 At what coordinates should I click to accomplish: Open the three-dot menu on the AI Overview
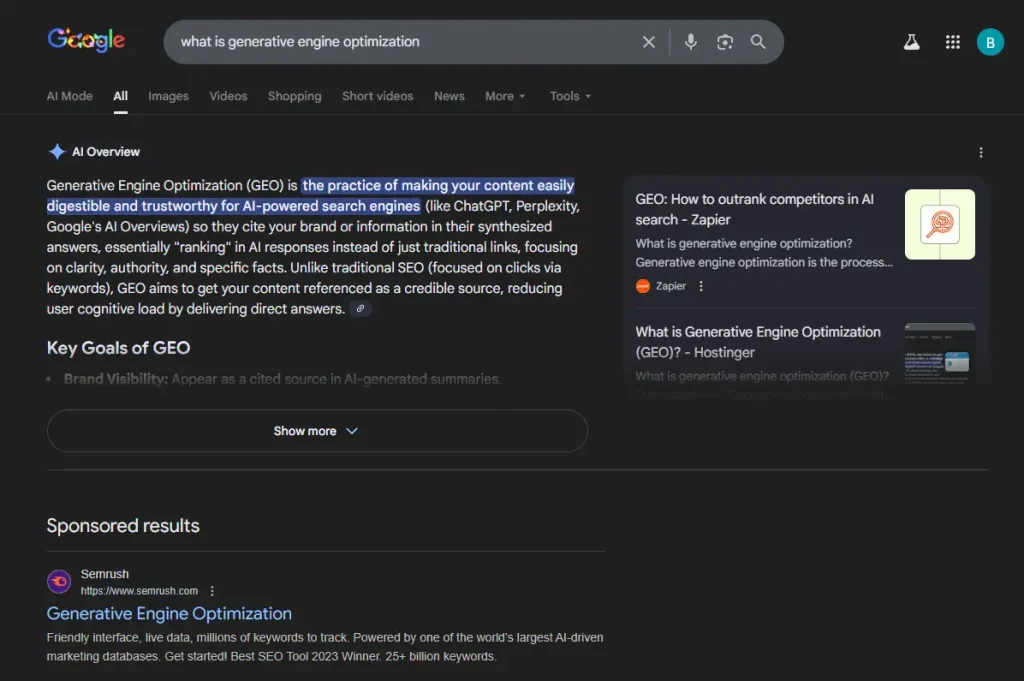tap(981, 151)
